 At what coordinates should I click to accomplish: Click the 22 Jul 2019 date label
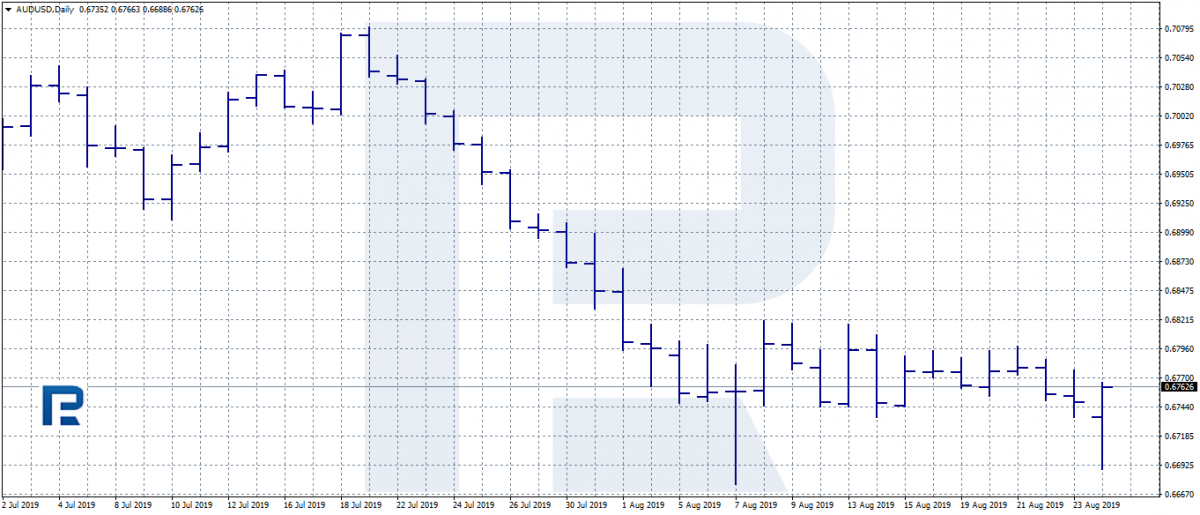click(x=417, y=506)
